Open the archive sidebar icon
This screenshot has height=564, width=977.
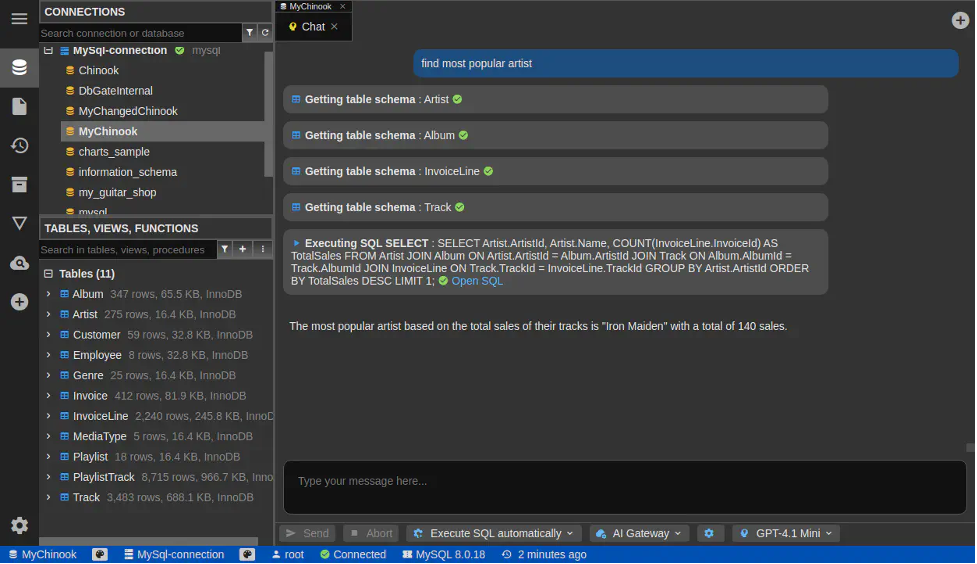19,184
